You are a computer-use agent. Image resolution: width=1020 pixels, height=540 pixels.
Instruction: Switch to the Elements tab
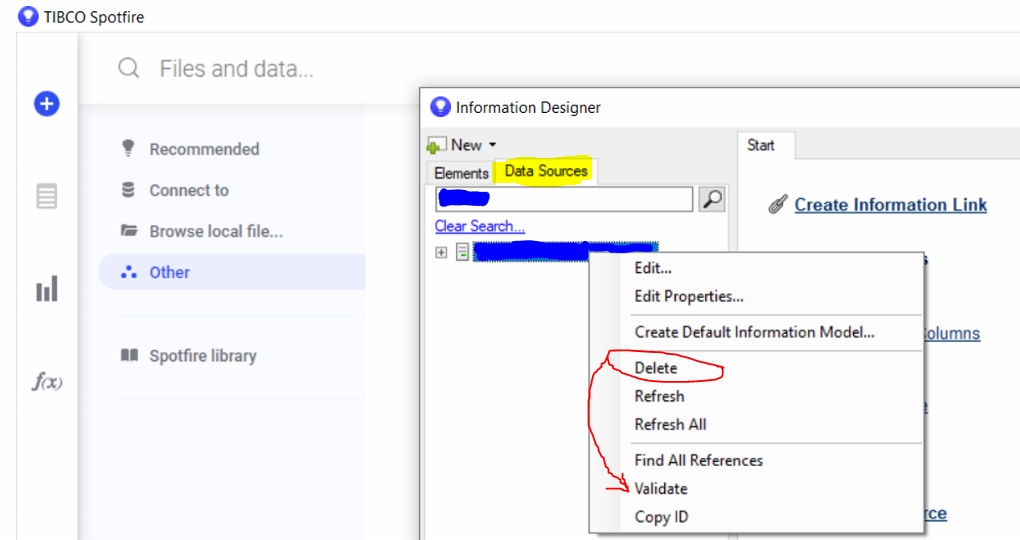pyautogui.click(x=461, y=173)
